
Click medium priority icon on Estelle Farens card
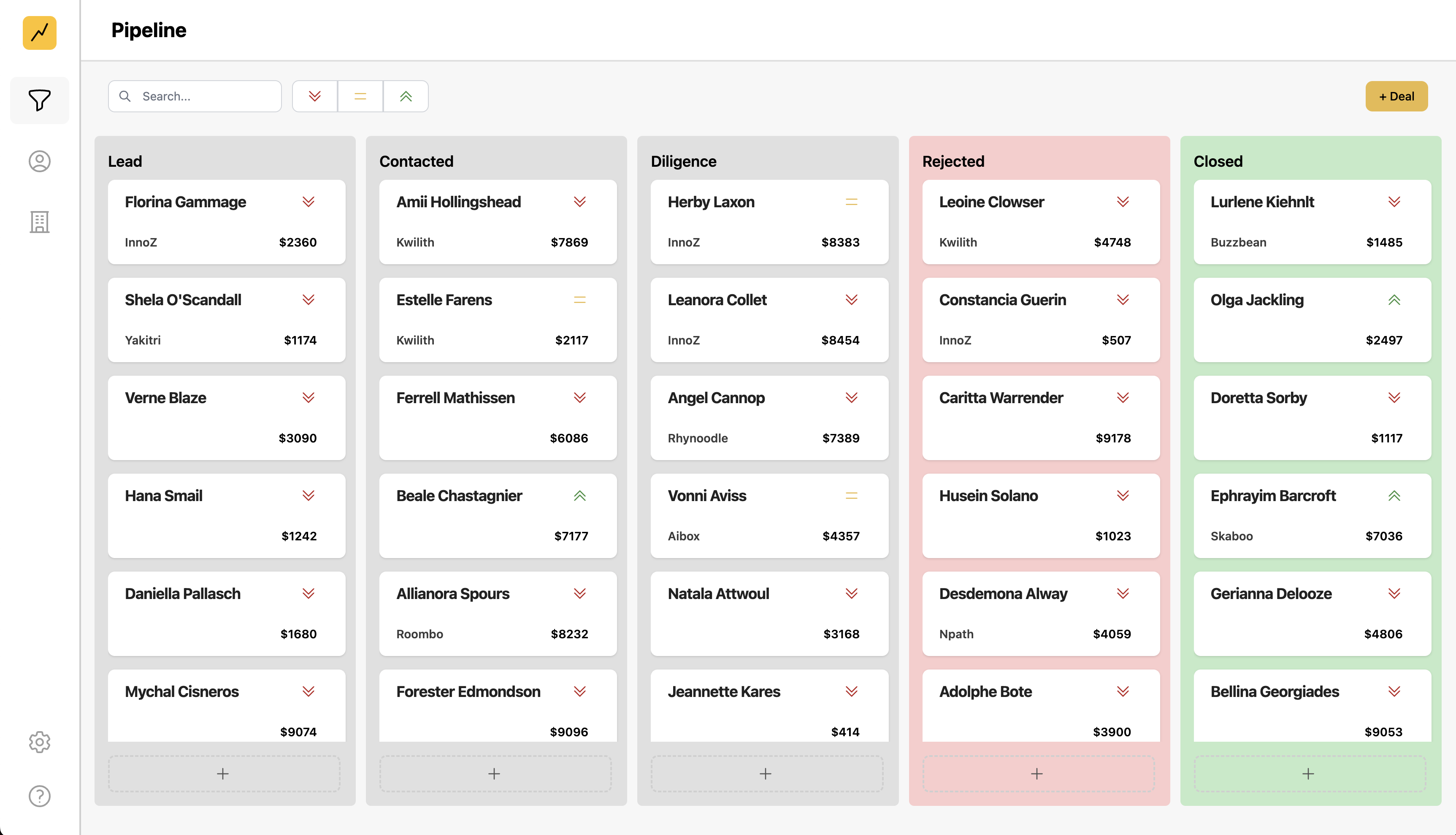click(579, 300)
